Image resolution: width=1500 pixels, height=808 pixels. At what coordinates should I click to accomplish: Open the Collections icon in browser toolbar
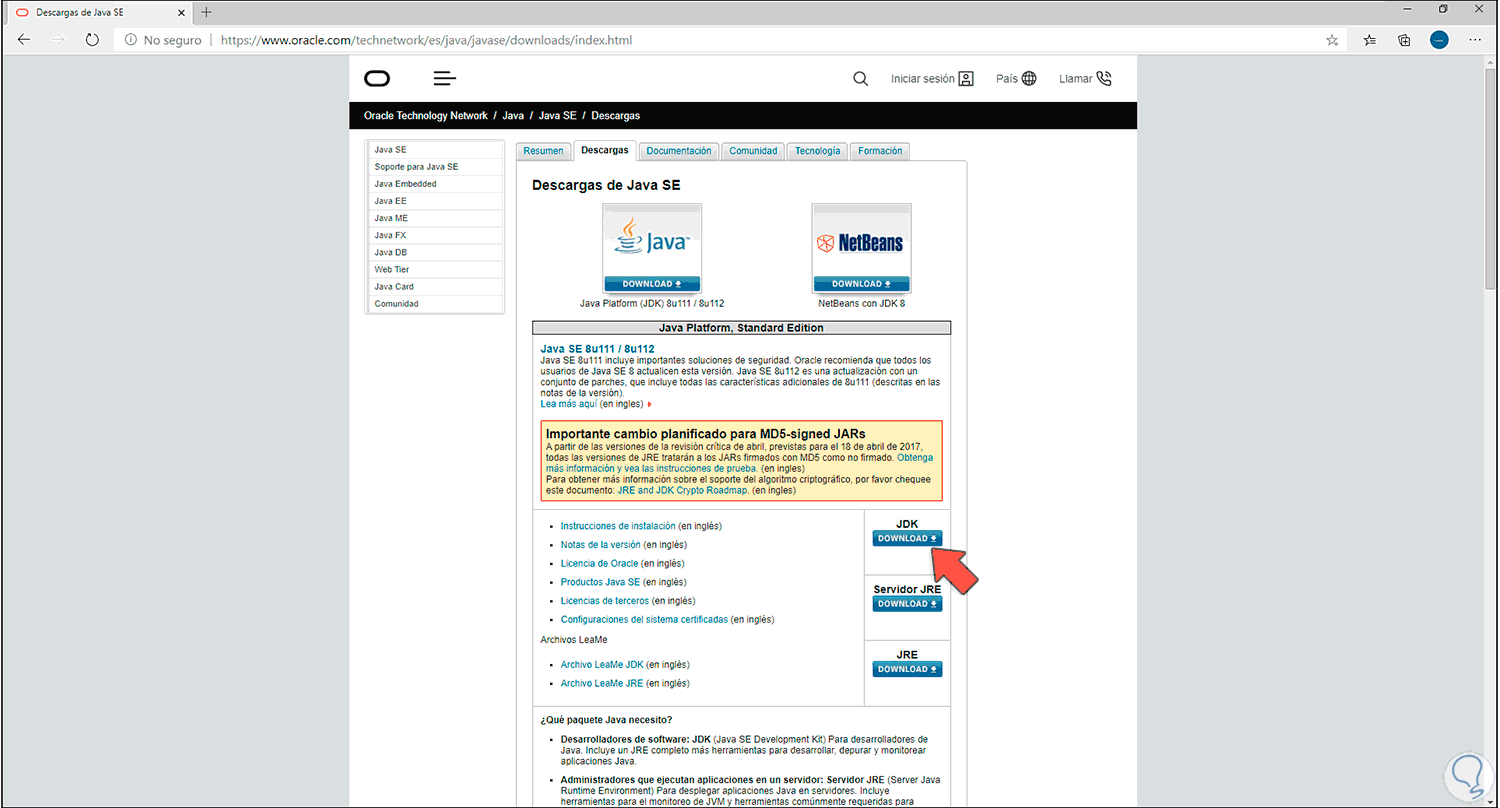click(1404, 40)
